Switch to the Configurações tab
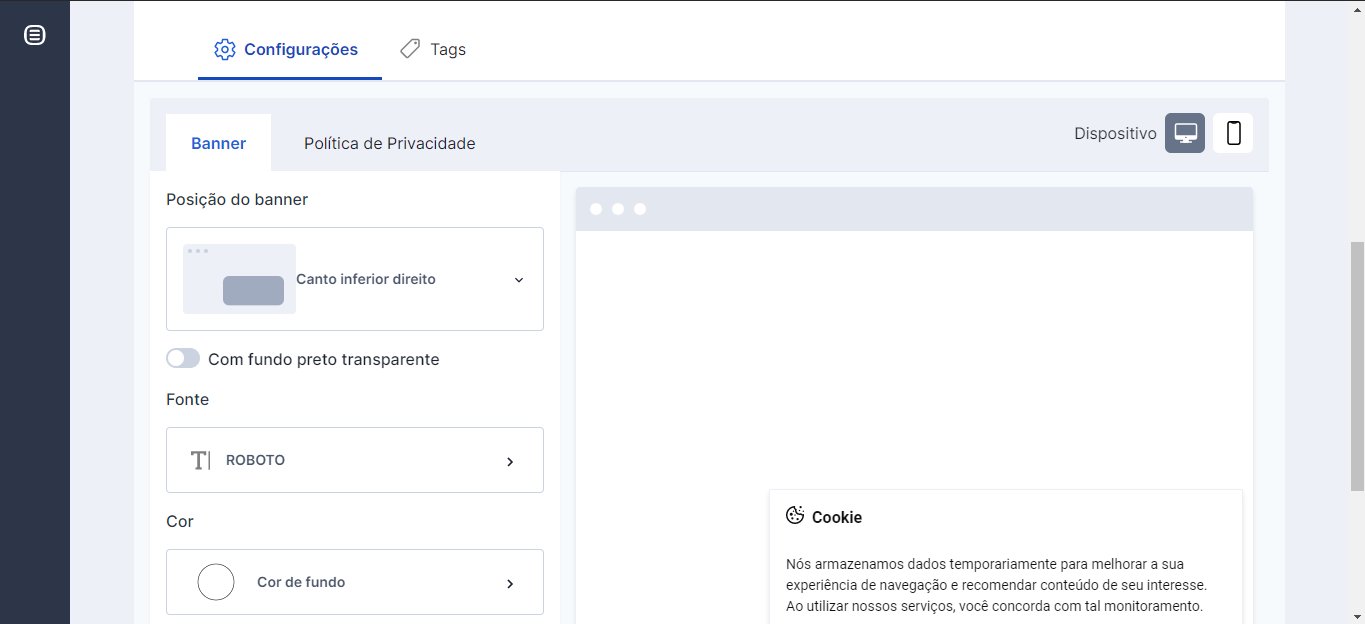1365x624 pixels. (x=290, y=49)
